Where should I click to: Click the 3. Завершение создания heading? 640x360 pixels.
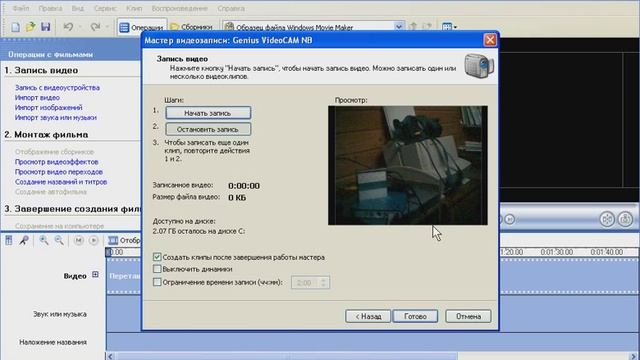(x=73, y=209)
